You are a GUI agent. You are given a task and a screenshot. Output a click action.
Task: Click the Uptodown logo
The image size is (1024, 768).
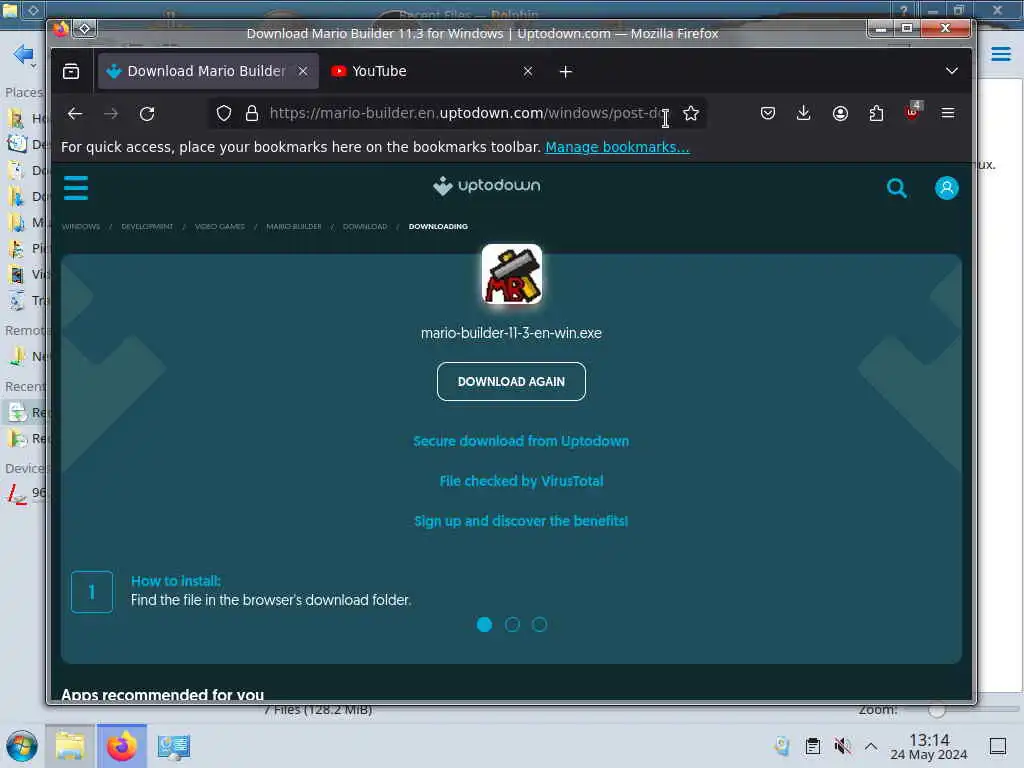pyautogui.click(x=487, y=186)
